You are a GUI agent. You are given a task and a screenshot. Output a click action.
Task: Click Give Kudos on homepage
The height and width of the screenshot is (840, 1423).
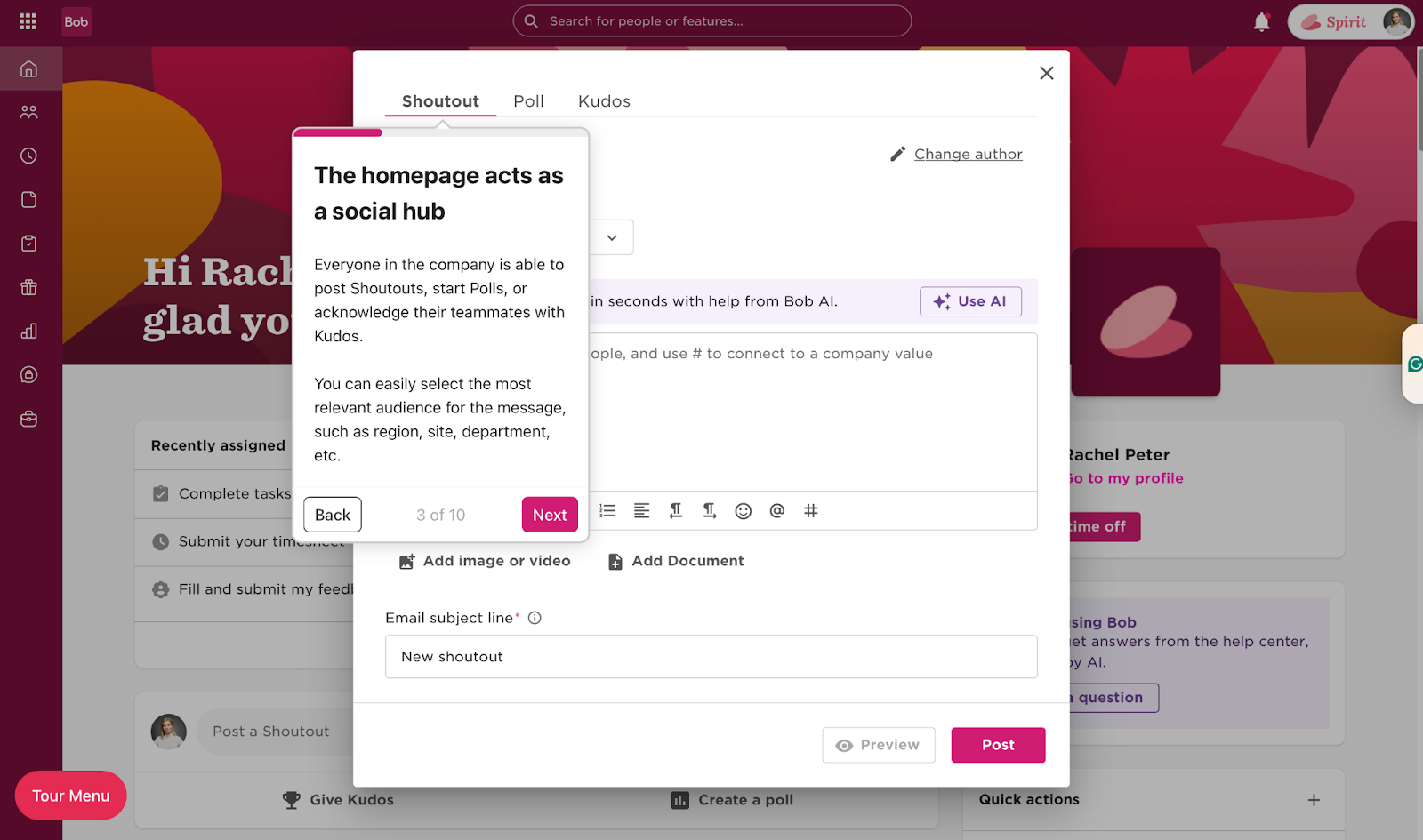[338, 800]
